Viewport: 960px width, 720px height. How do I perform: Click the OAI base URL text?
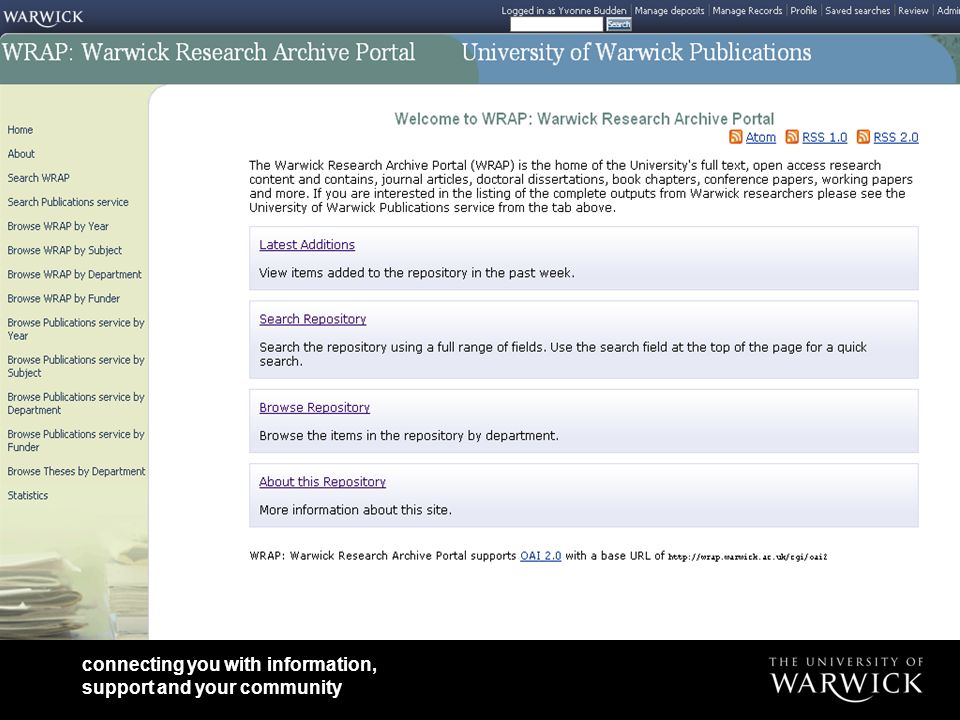748,557
